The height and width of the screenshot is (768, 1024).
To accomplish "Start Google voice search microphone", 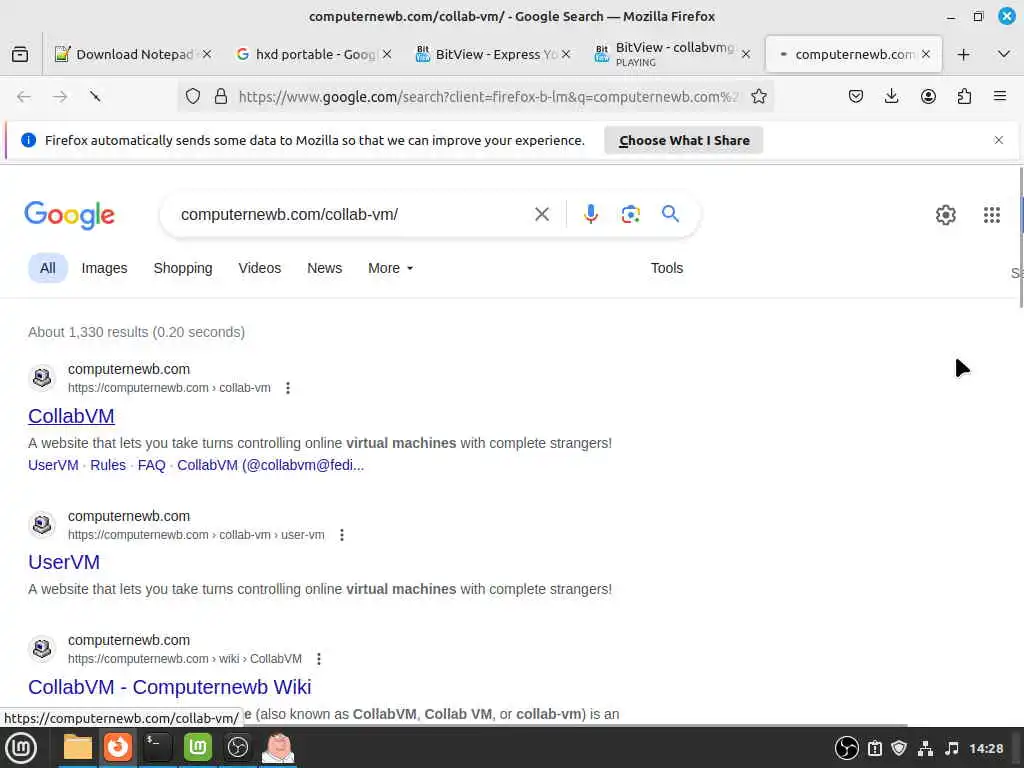I will tap(590, 214).
